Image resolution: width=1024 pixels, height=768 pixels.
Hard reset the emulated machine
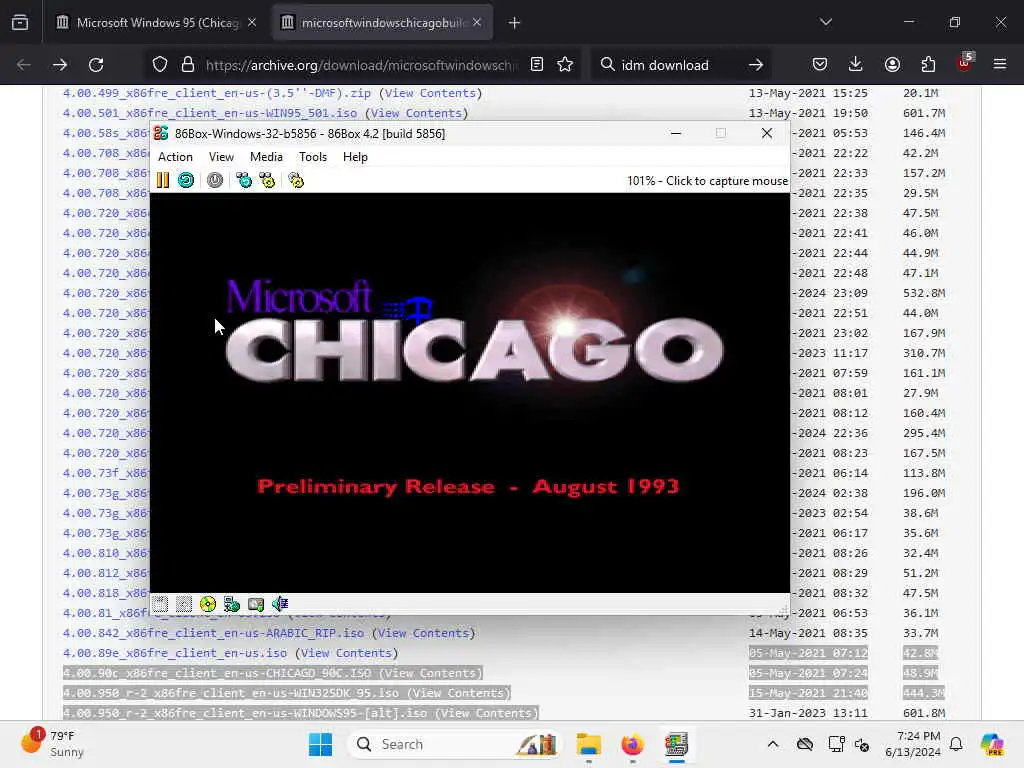(x=186, y=180)
